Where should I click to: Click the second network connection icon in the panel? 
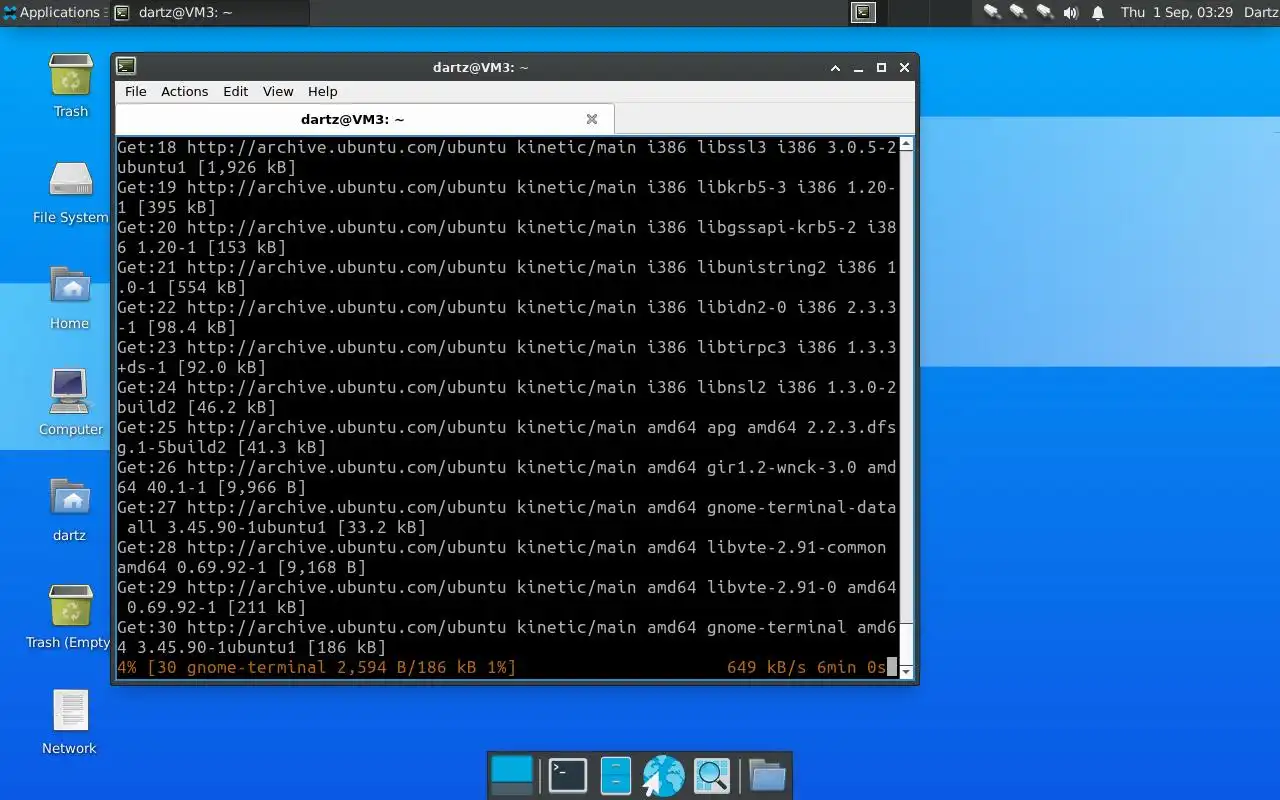(x=1018, y=12)
